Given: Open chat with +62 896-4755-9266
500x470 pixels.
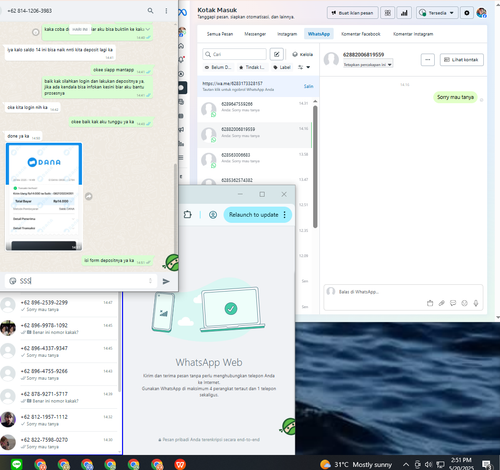Looking at the screenshot, I should pyautogui.click(x=59, y=374).
